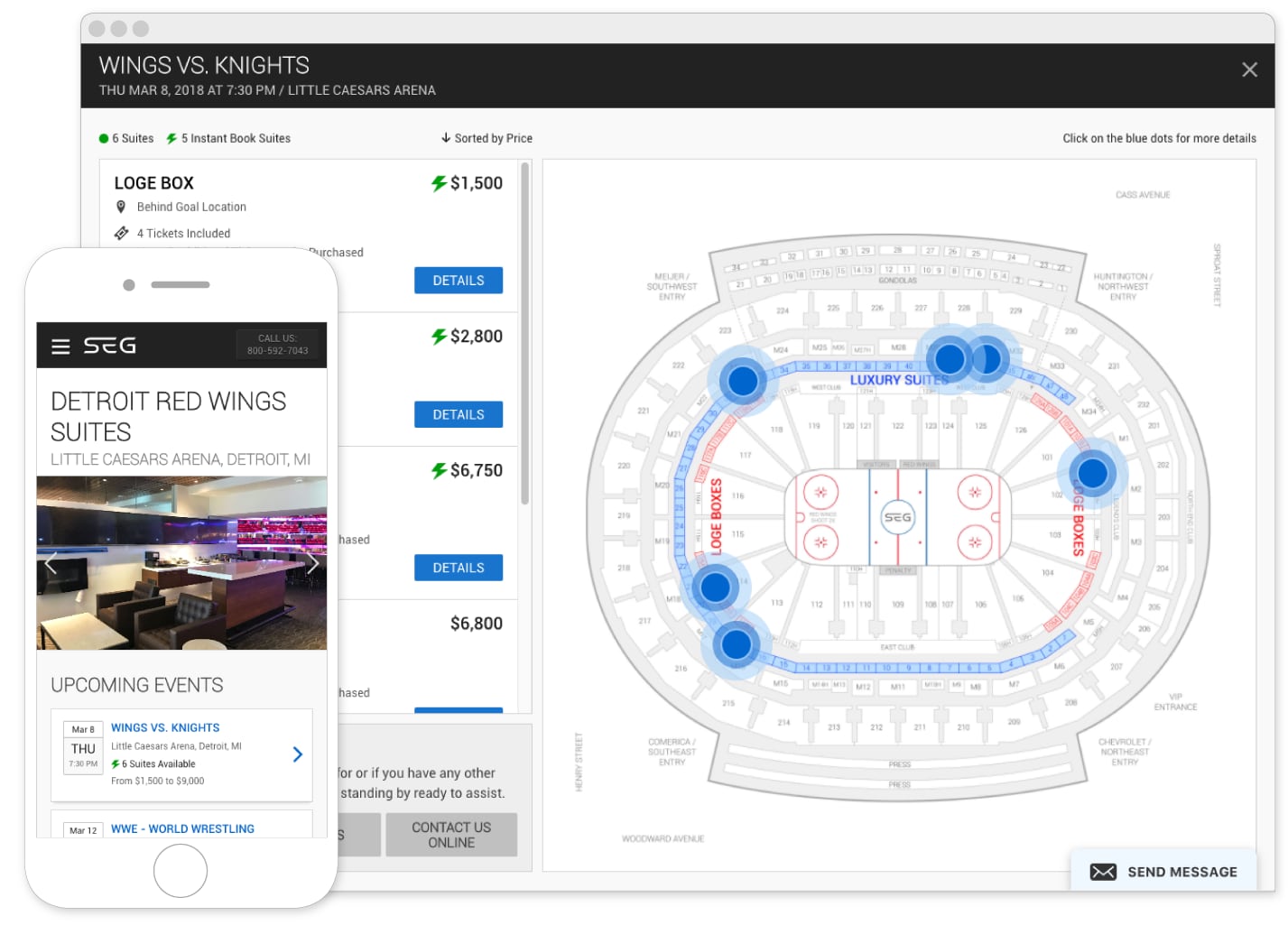Screen dimensions: 1288x925
Task: Open Wings vs. Knights event chevron
Action: (297, 754)
